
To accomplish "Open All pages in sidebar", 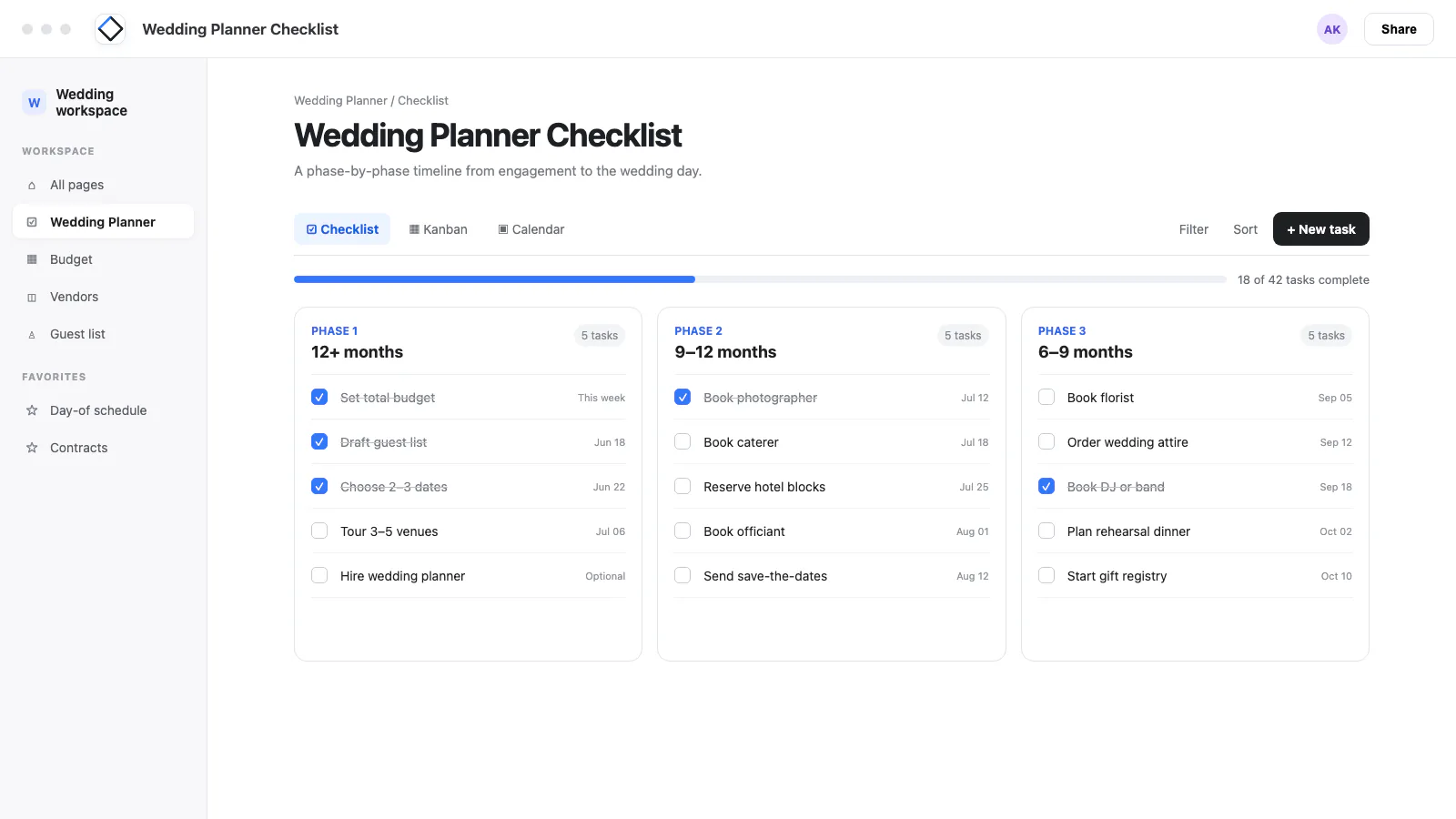I will tap(76, 185).
